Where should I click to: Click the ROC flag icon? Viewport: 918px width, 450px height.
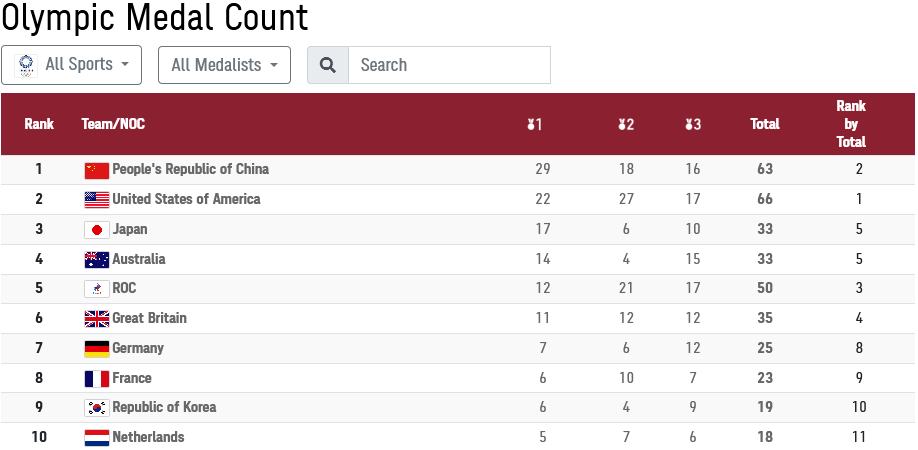point(97,288)
